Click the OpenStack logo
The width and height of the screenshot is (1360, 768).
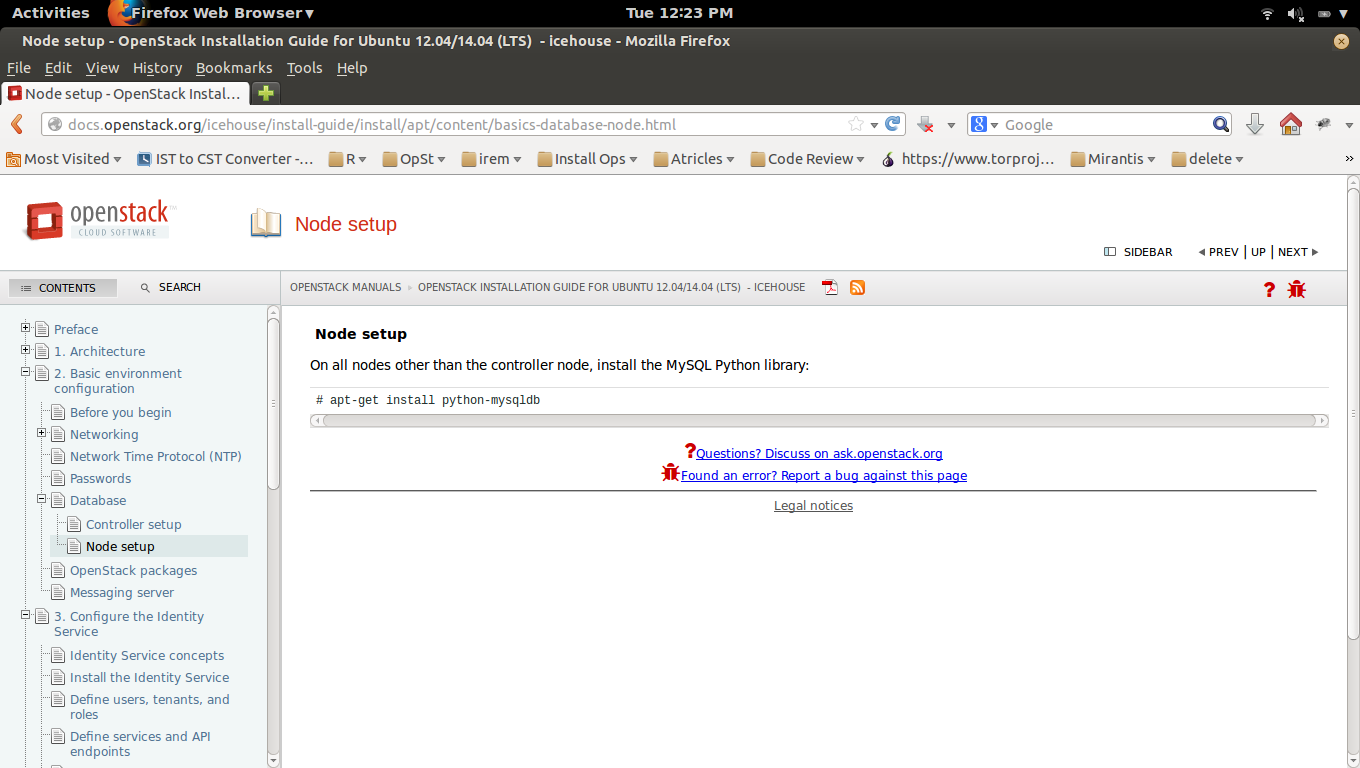(x=99, y=220)
